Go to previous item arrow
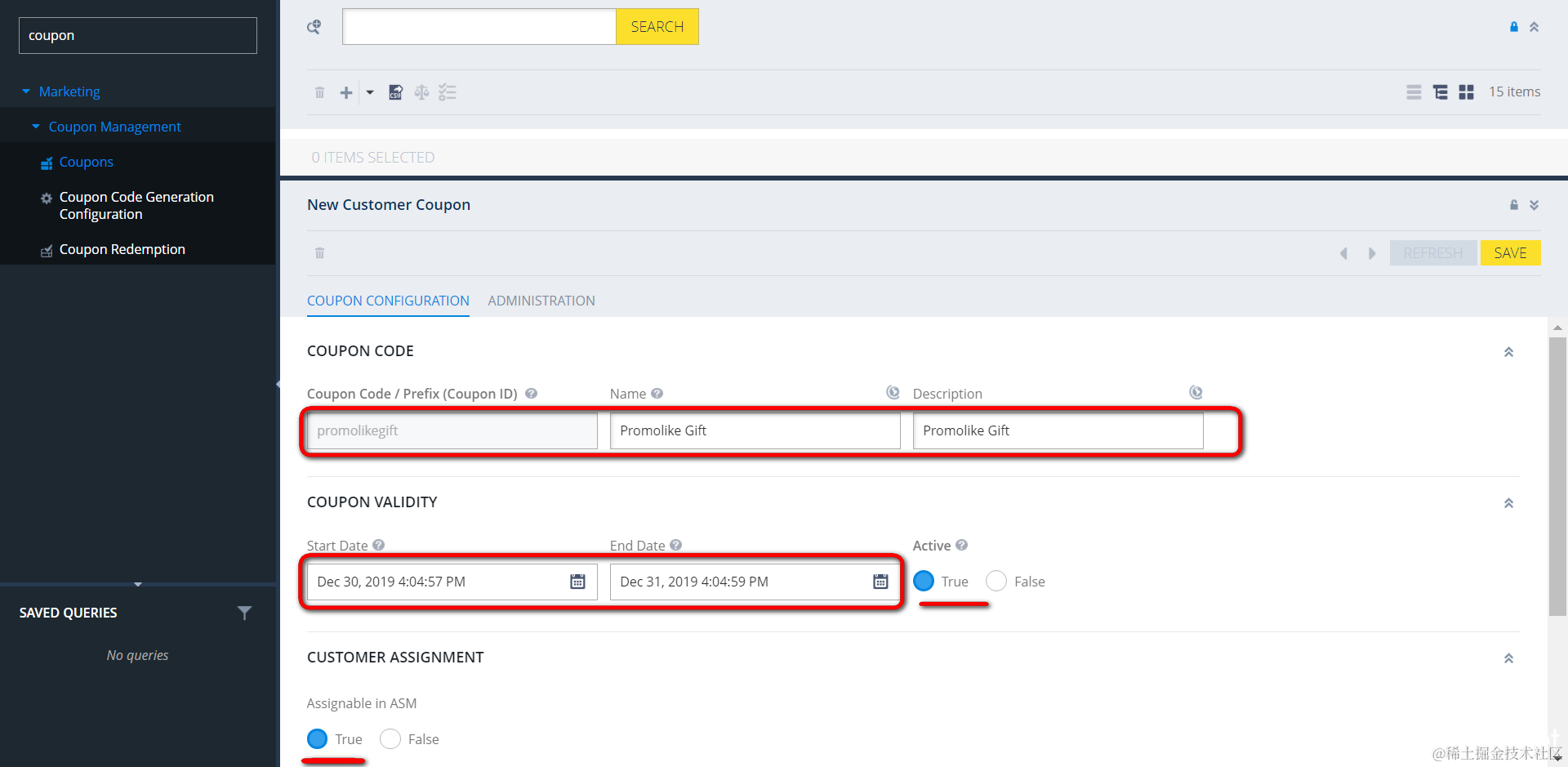1568x767 pixels. (x=1343, y=253)
